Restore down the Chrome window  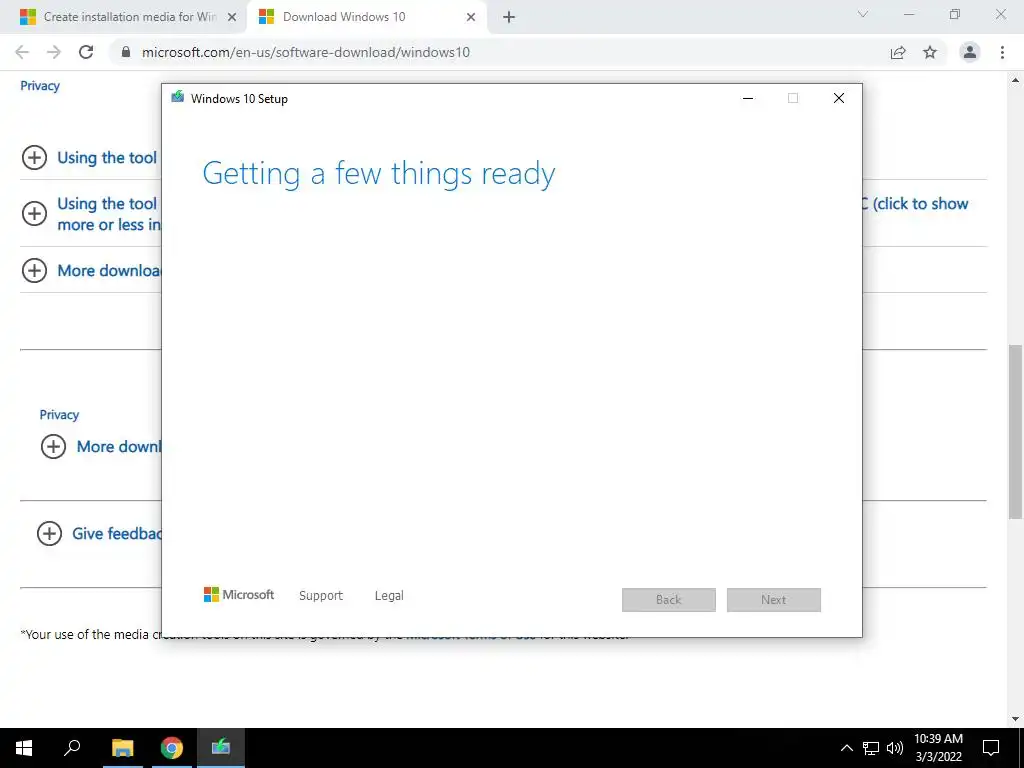tap(955, 14)
